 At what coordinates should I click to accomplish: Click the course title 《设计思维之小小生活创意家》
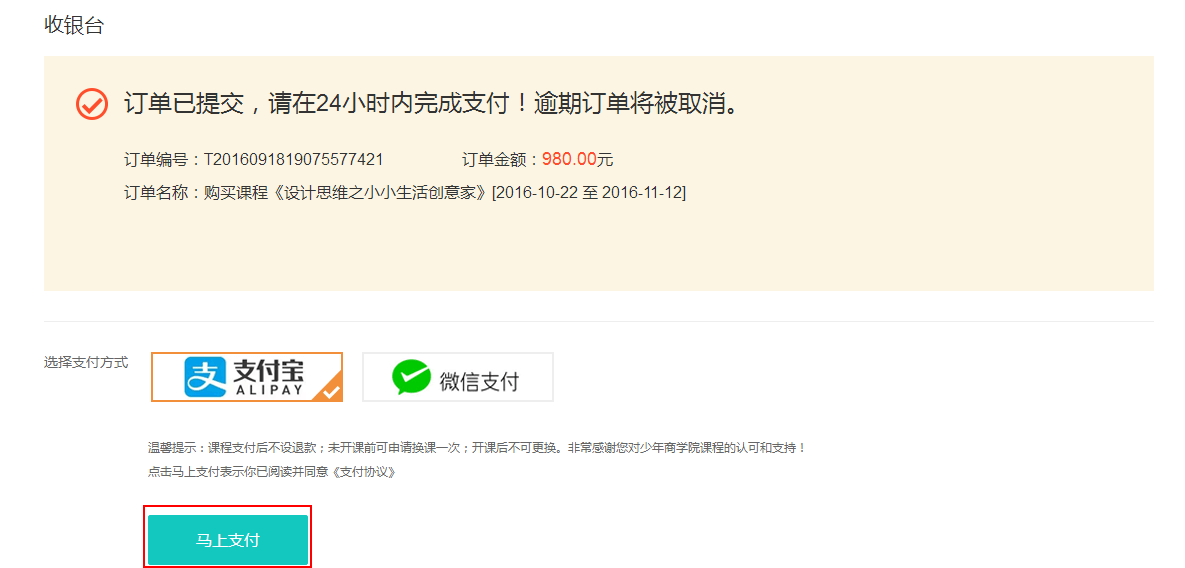[379, 193]
